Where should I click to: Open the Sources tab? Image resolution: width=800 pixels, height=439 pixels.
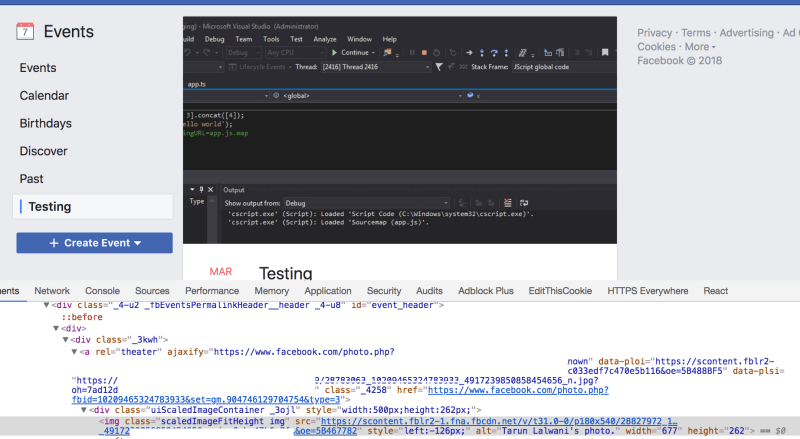pyautogui.click(x=152, y=291)
